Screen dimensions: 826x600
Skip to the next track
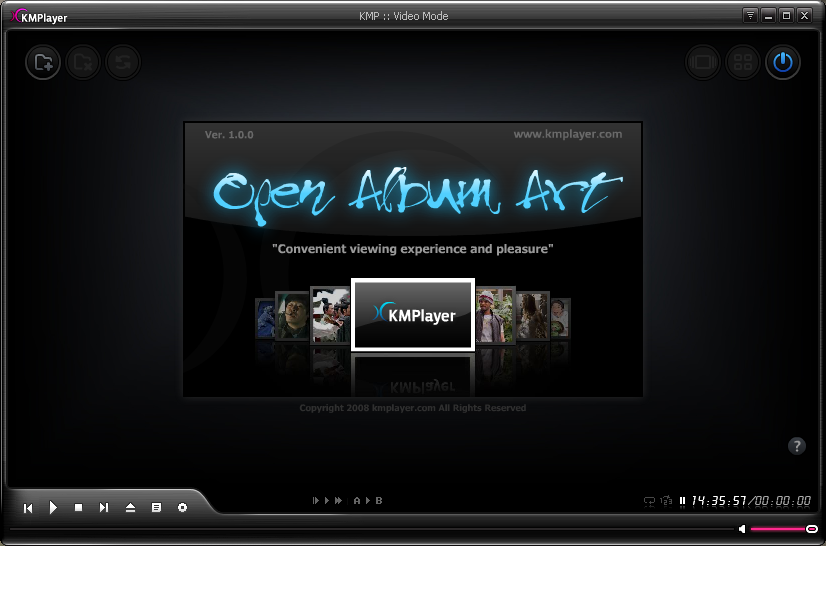104,507
